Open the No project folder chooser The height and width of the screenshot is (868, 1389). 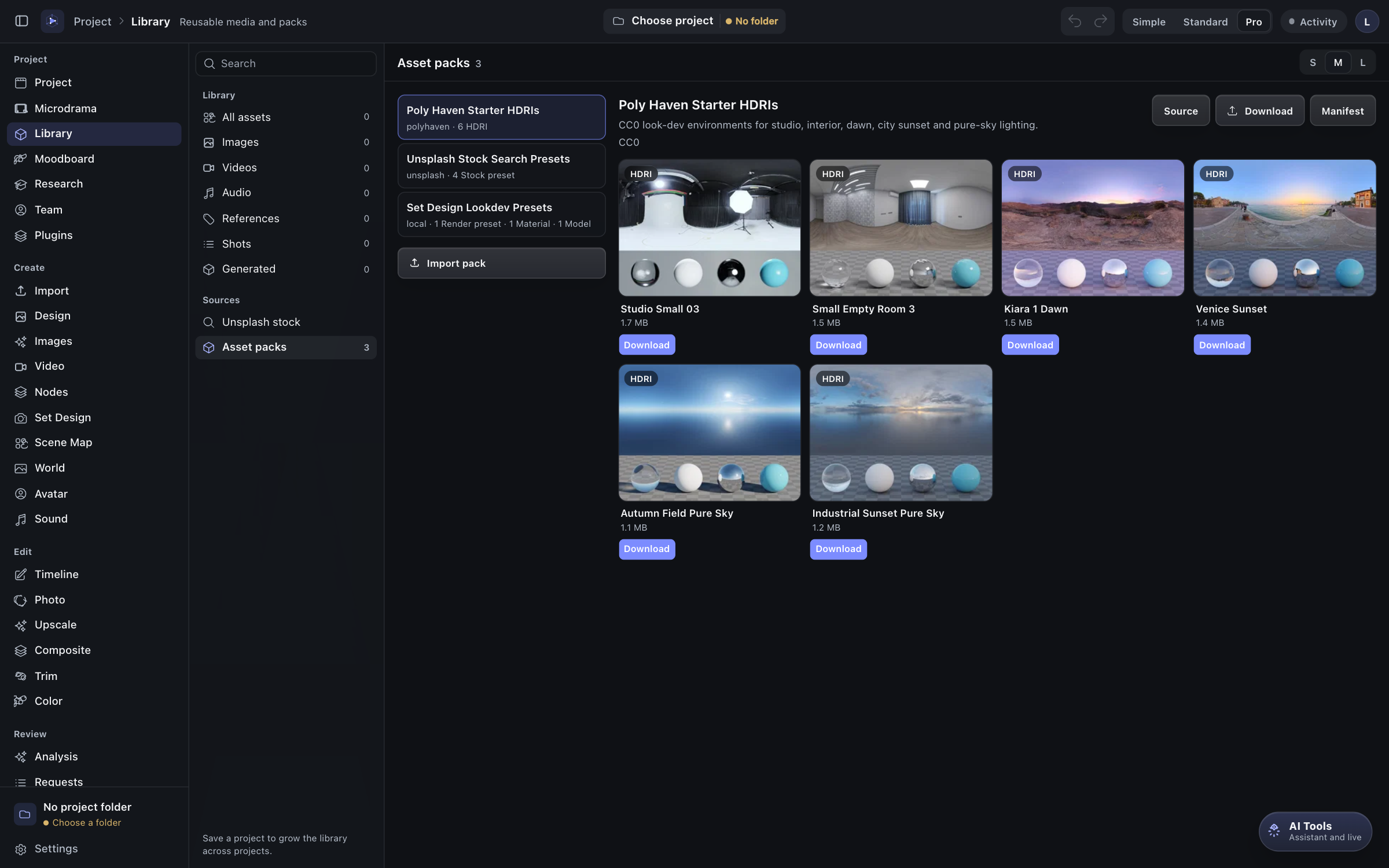click(x=94, y=814)
